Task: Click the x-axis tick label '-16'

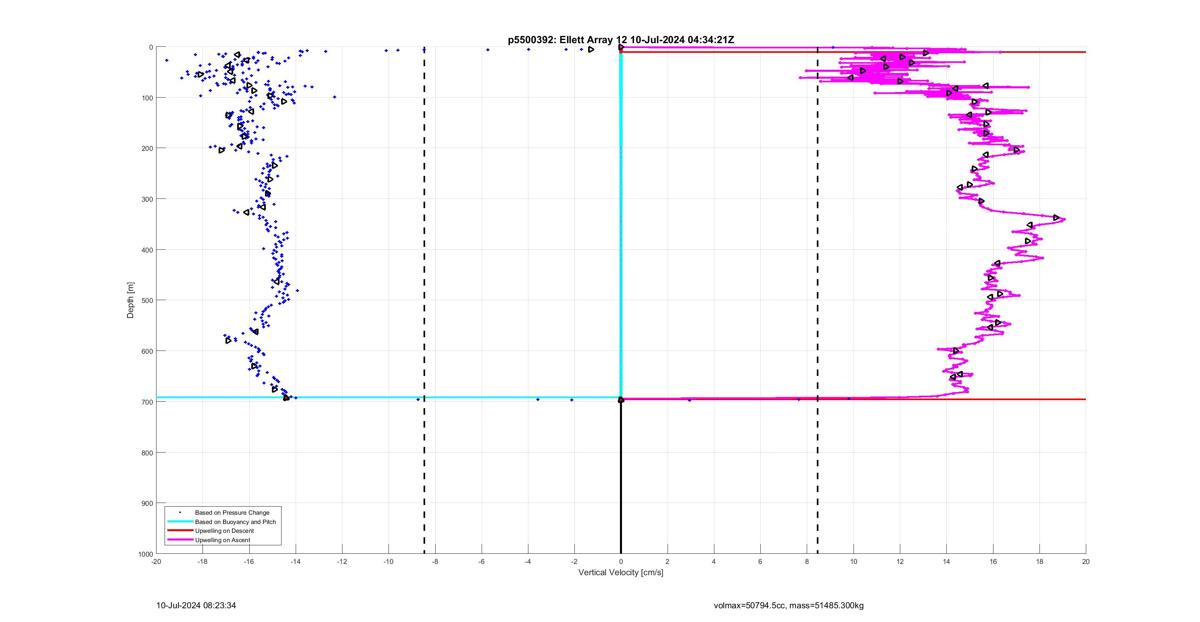Action: [249, 561]
